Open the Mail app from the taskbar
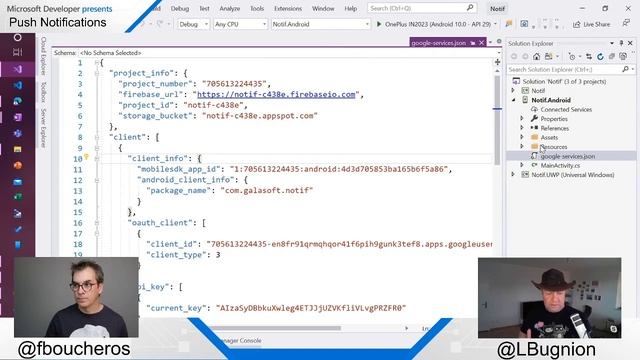 click(x=18, y=182)
